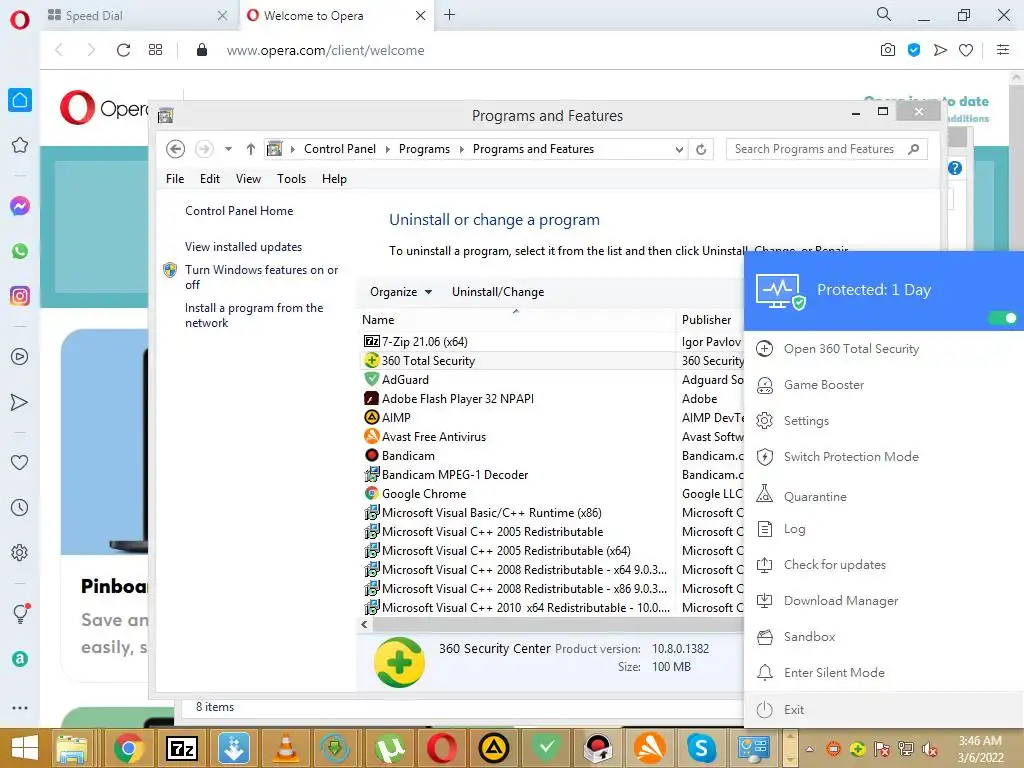Select Exit in 360 tray menu

coord(884,710)
